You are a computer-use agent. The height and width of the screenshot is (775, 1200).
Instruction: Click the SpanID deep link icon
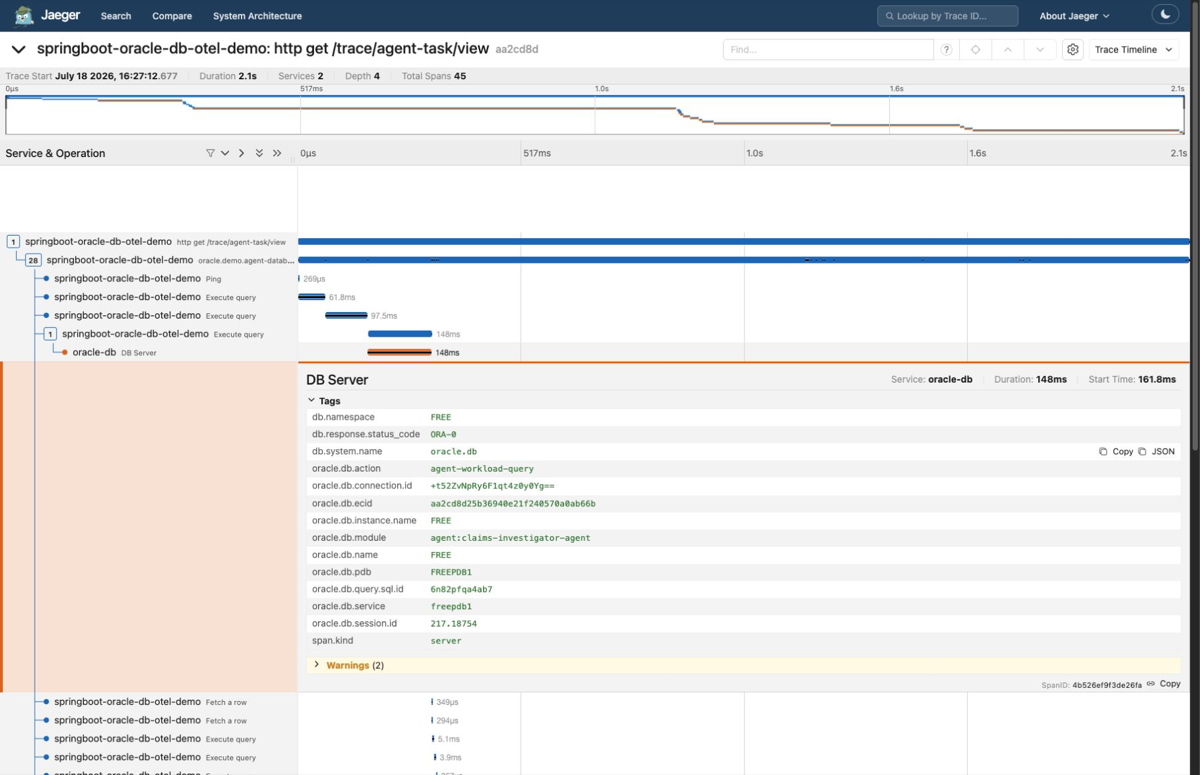tap(1151, 684)
